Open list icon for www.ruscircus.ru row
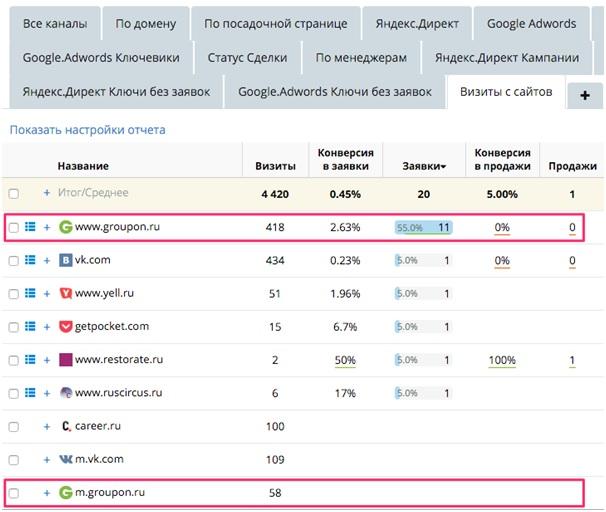Viewport: 606px width, 512px height. (30, 393)
